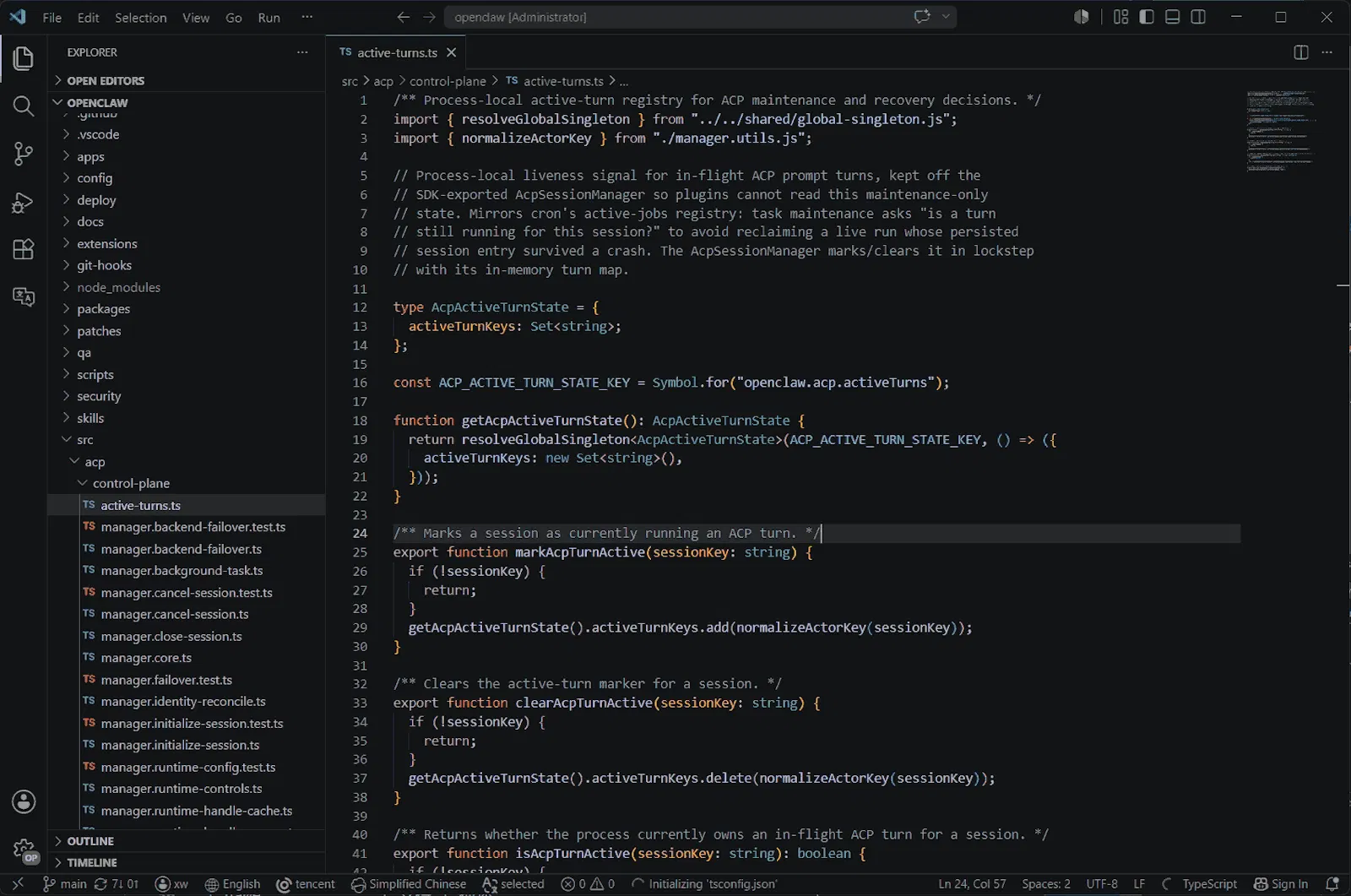Open the Run and Debug view
The height and width of the screenshot is (896, 1351).
point(24,202)
